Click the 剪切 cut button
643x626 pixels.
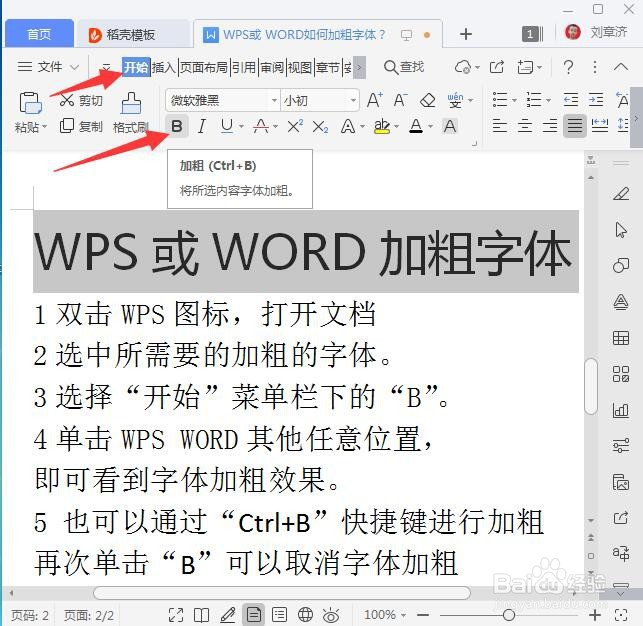(x=81, y=100)
